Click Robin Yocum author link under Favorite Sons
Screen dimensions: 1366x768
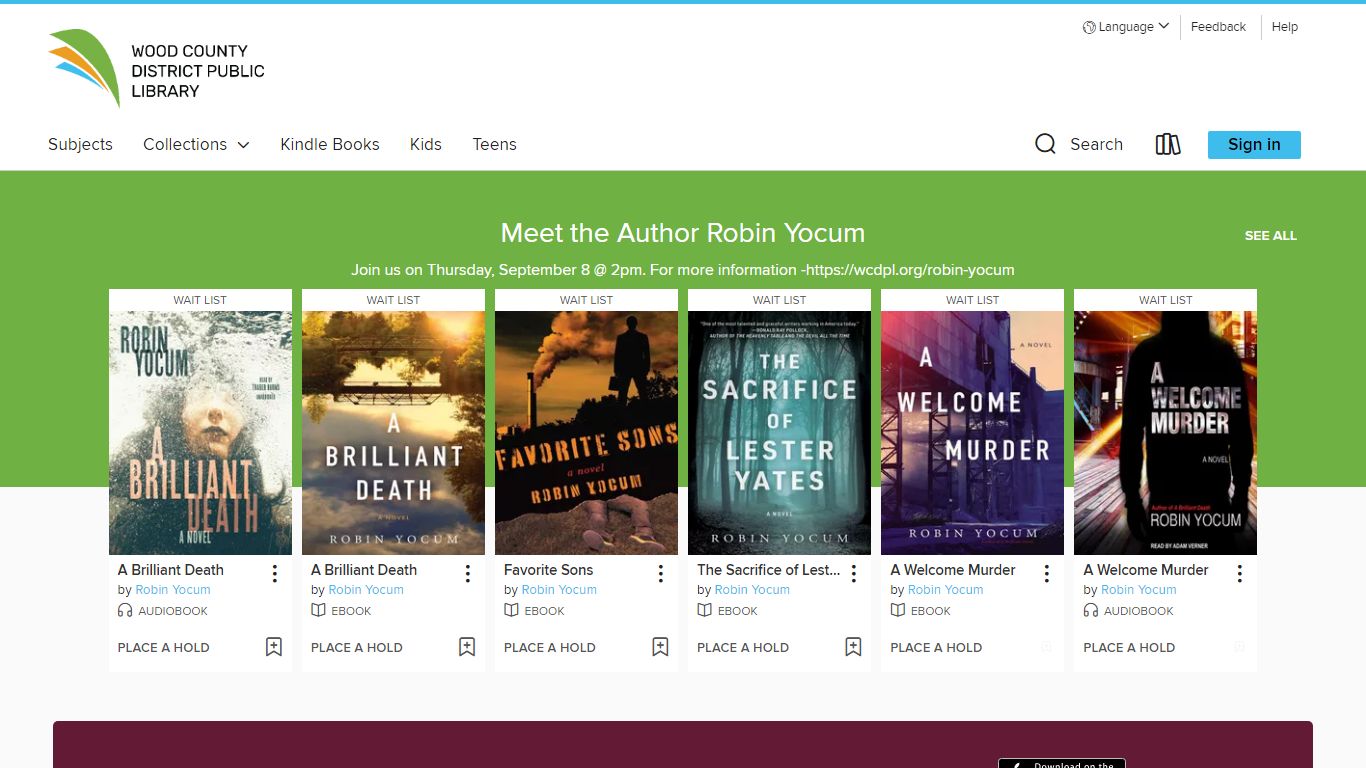(x=559, y=590)
